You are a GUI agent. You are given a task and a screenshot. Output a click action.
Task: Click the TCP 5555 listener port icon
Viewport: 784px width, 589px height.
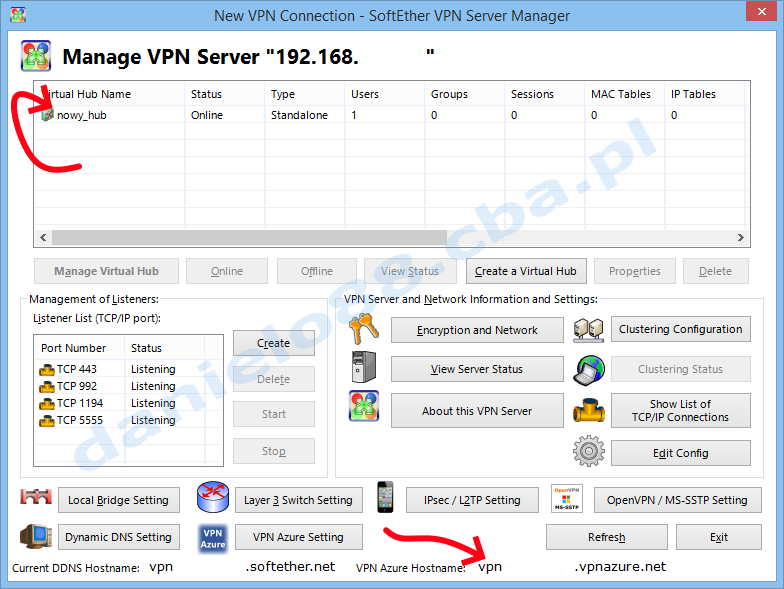click(x=47, y=420)
